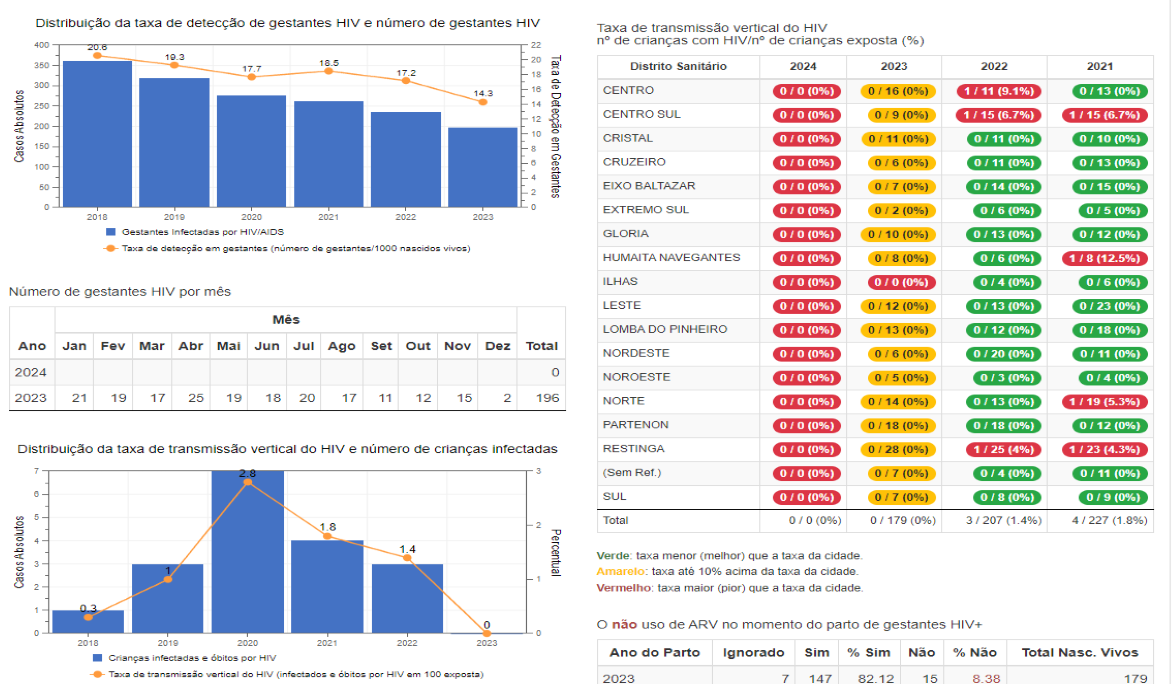Click RESTINGA 2022 badge 1 / 25 (4%)
The image size is (1175, 684).
click(x=998, y=450)
